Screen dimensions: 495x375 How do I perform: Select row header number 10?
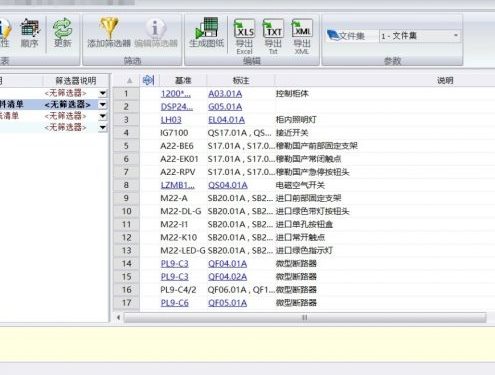(126, 211)
